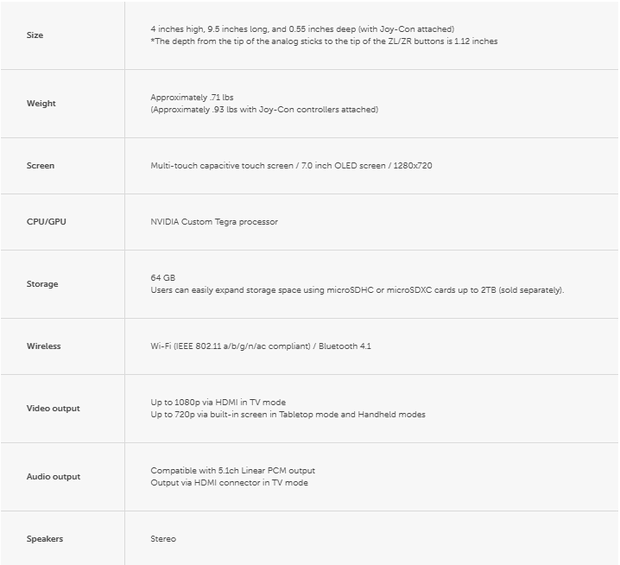Select the Wireless row label
Screen dimensions: 620x565
pyautogui.click(x=43, y=346)
